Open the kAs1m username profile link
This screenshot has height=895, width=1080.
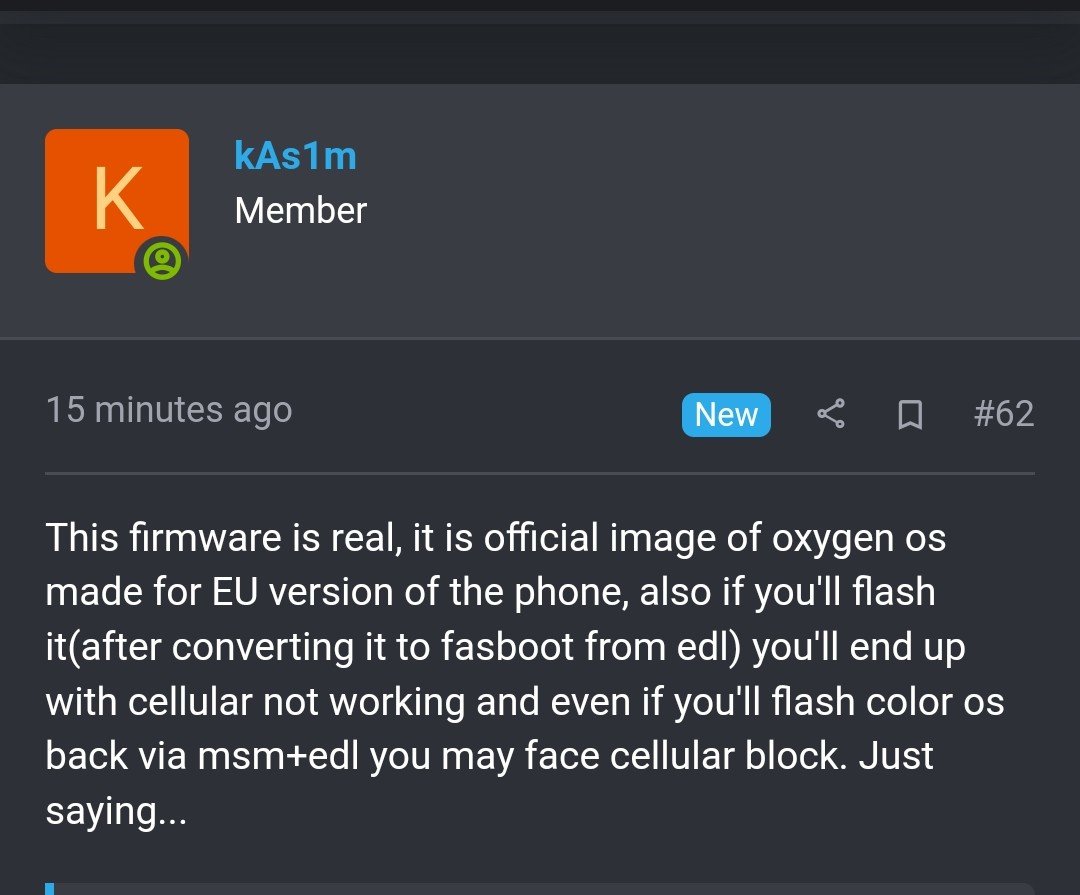tap(295, 156)
